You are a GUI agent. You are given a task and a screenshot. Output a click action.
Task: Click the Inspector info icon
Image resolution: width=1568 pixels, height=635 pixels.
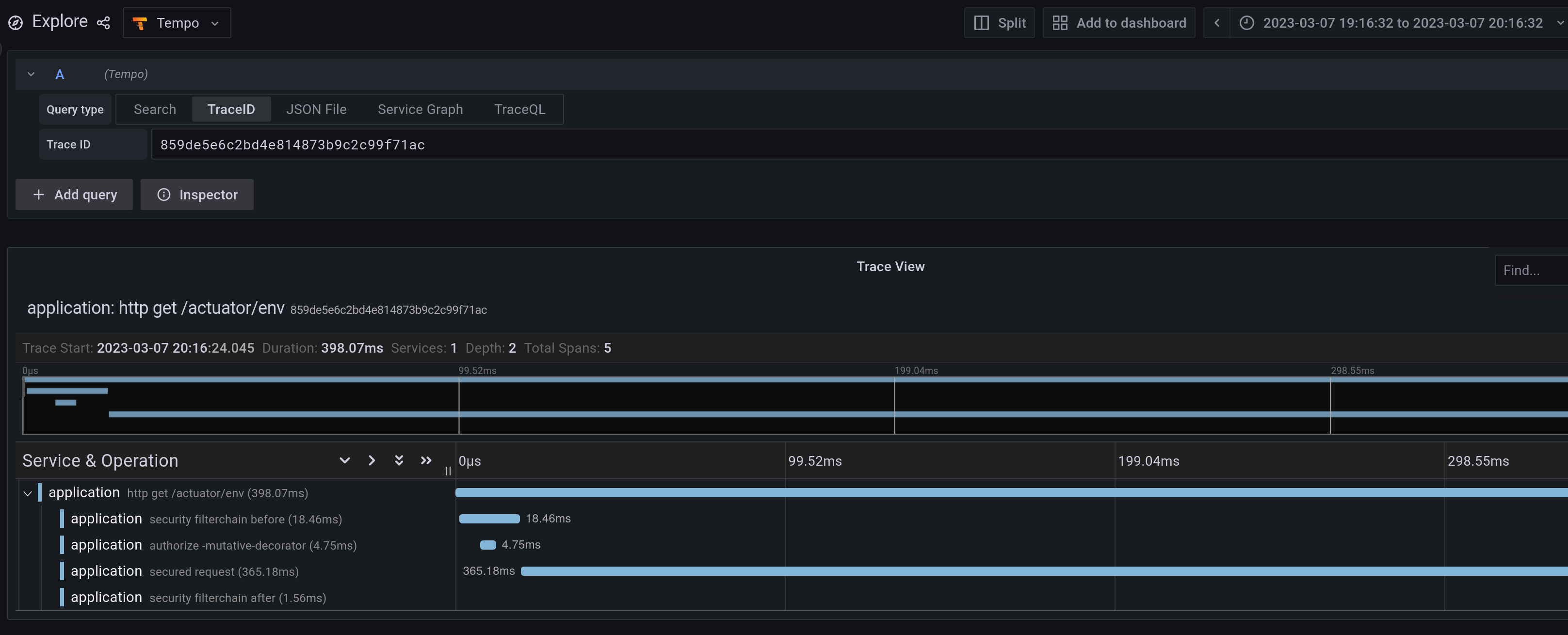(163, 195)
